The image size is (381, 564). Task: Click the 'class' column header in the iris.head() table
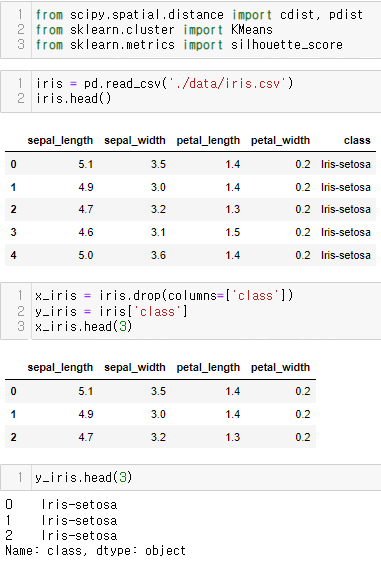[357, 140]
